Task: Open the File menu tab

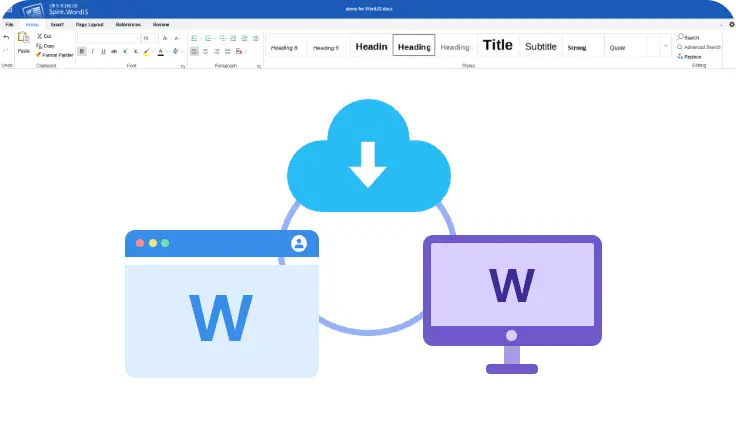Action: pos(9,24)
